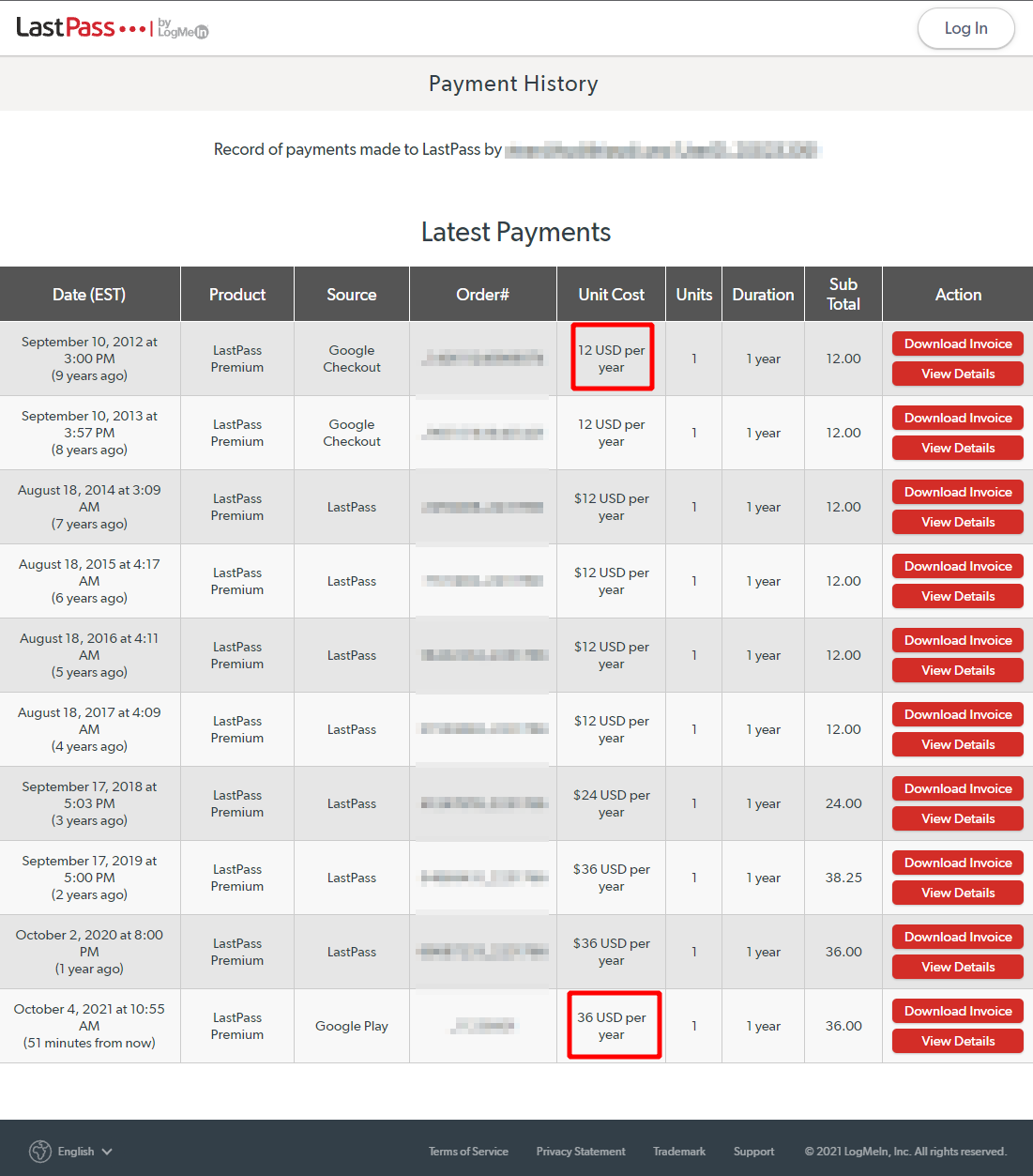Click the Payment History heading

513,84
